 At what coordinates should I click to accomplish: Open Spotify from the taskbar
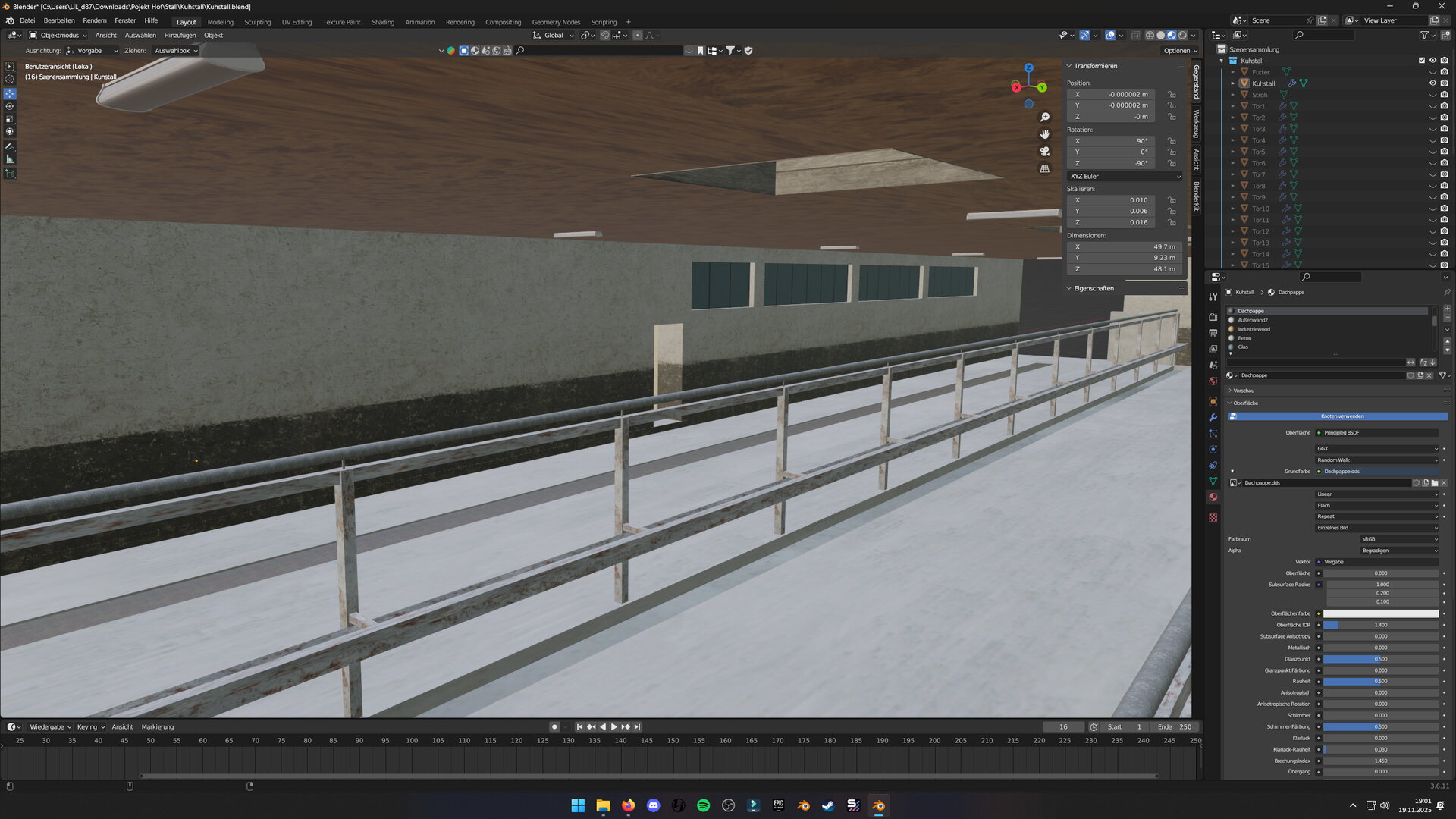click(703, 805)
